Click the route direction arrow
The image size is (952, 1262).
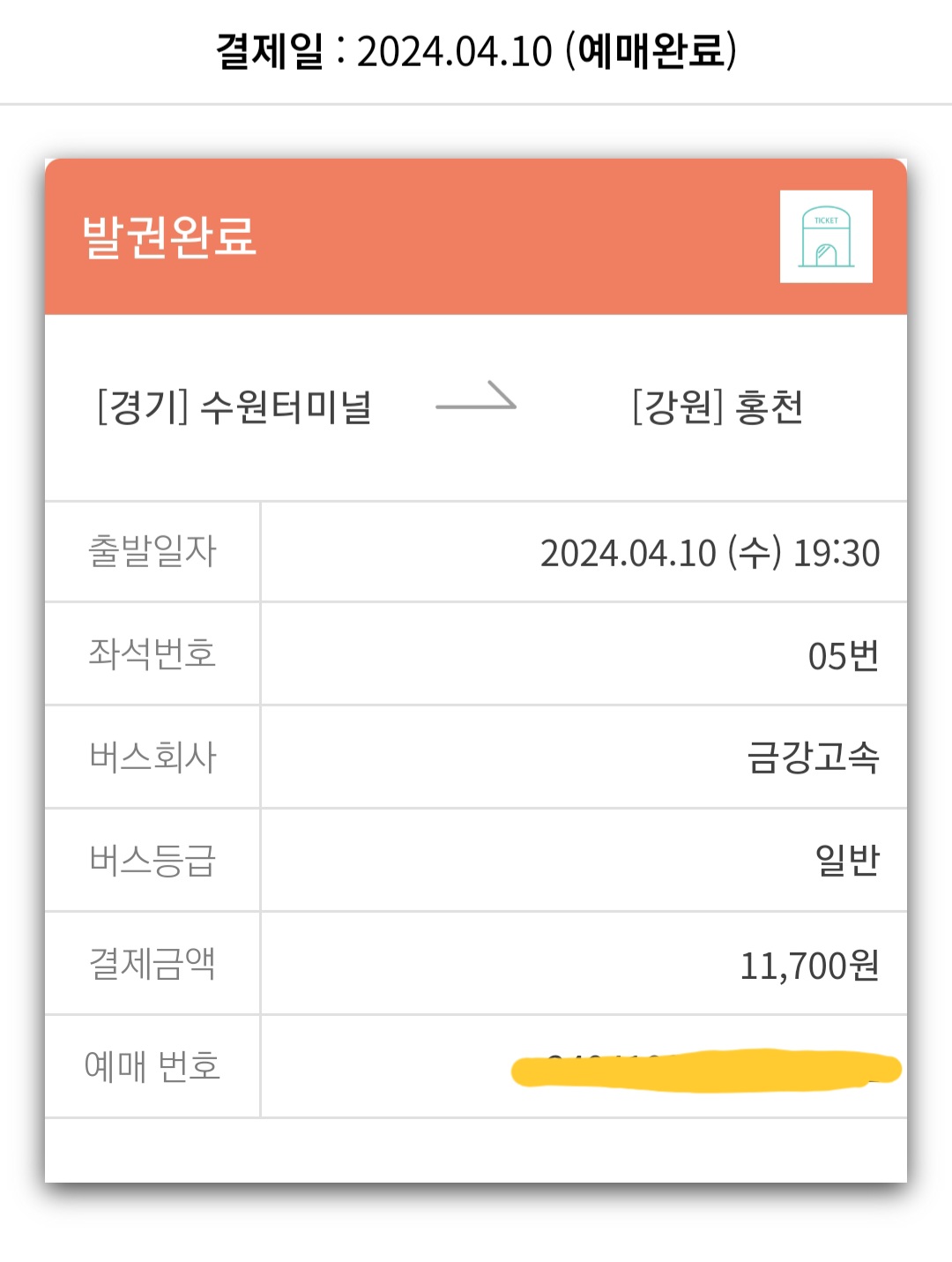point(476,400)
